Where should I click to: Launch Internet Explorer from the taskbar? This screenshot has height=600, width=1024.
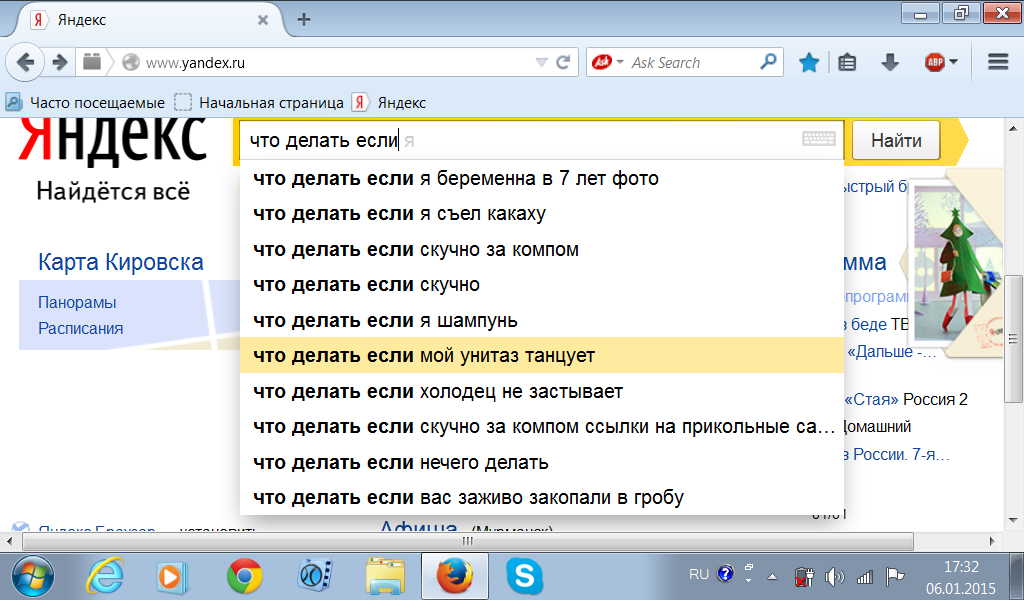point(104,577)
